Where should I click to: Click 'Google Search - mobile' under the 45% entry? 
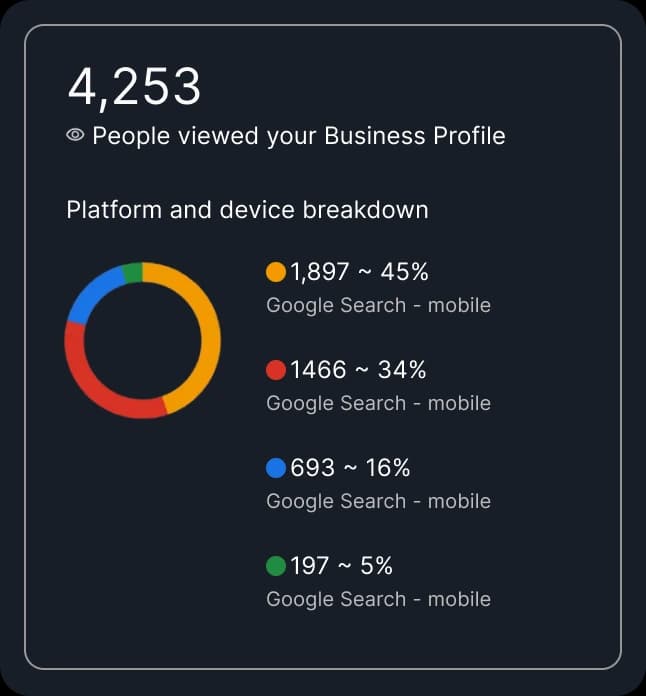tap(378, 305)
